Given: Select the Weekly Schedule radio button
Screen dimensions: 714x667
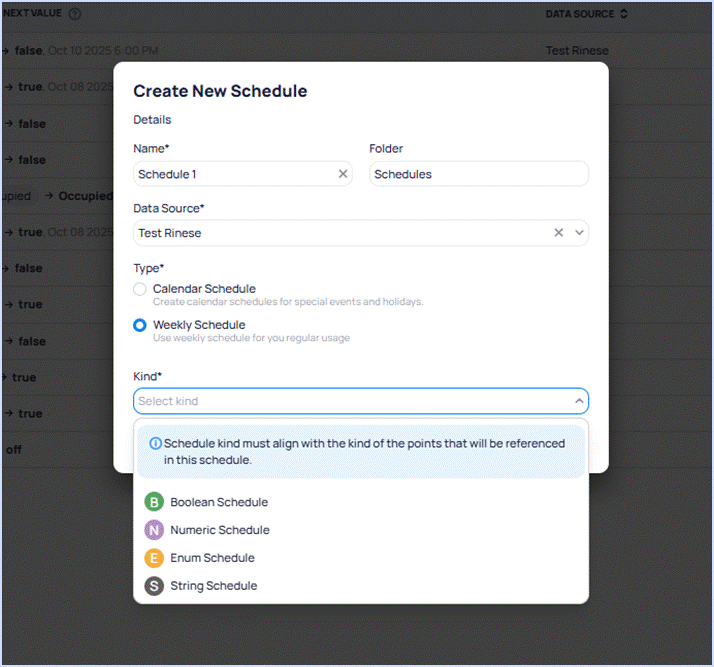Looking at the screenshot, I should click(140, 325).
